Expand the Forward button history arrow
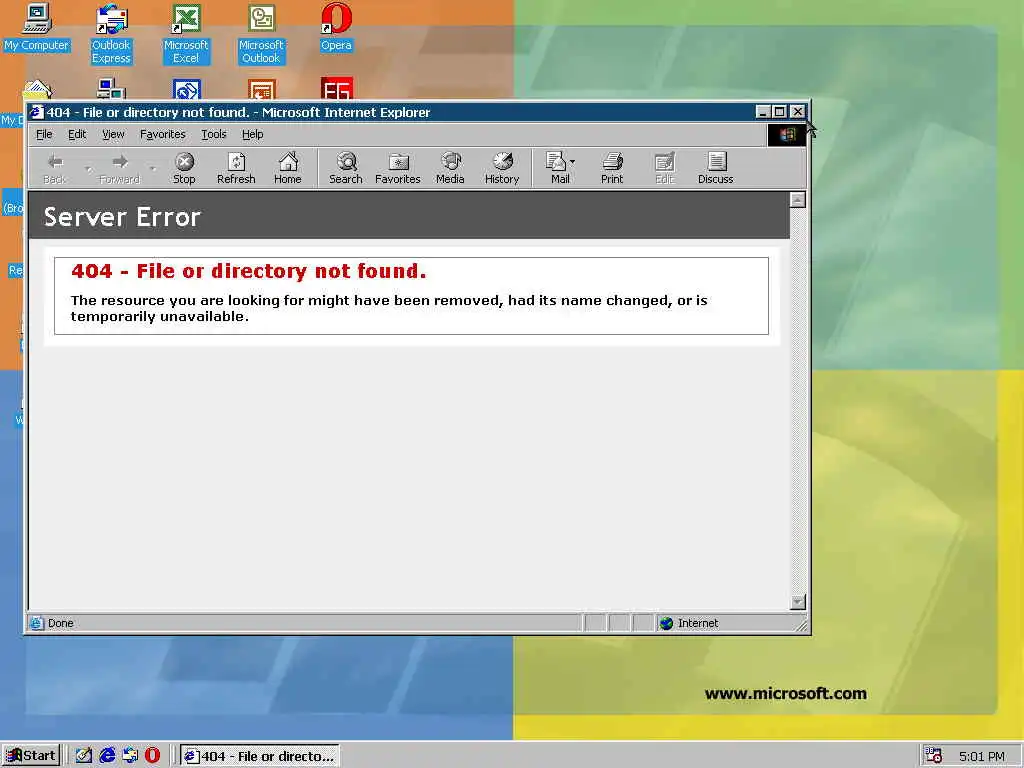The height and width of the screenshot is (768, 1024). click(153, 168)
